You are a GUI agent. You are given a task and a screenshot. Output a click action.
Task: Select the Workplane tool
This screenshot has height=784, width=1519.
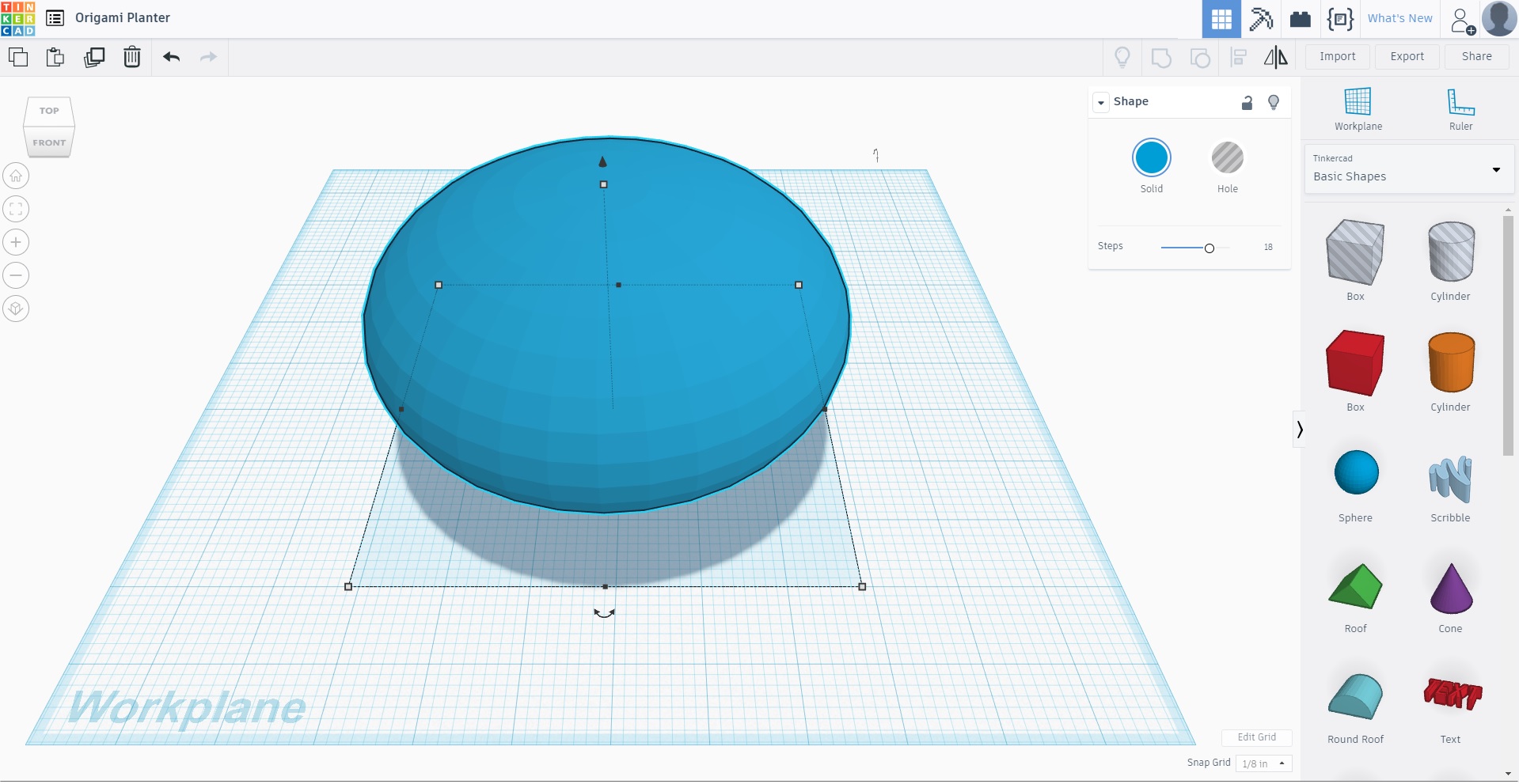coord(1358,109)
